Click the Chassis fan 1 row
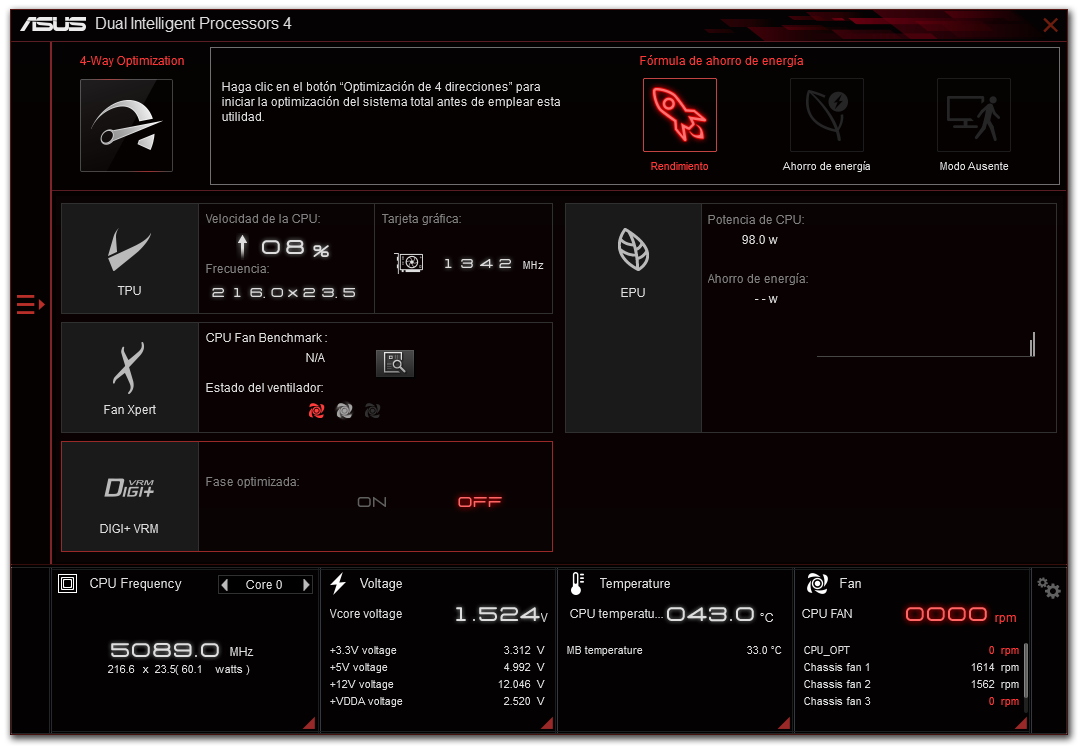The height and width of the screenshot is (747, 1081). pos(911,667)
